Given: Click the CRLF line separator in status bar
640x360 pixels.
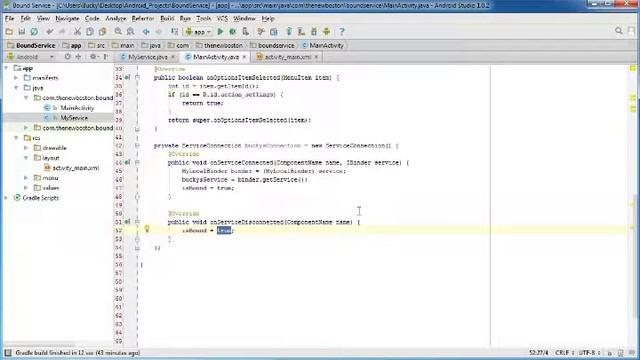Looking at the screenshot, I should 564,352.
